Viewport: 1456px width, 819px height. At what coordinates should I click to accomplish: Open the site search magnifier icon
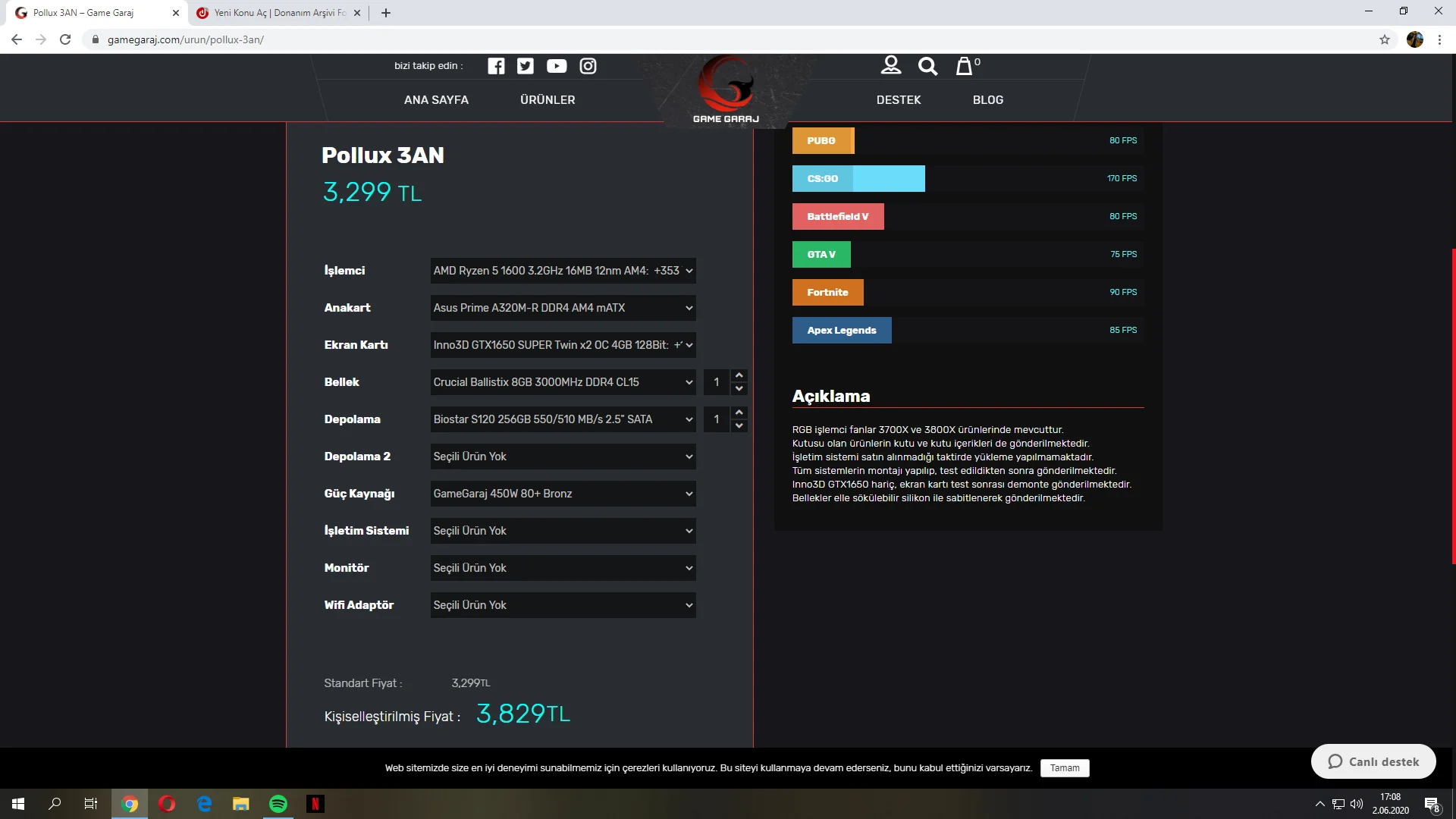(927, 66)
